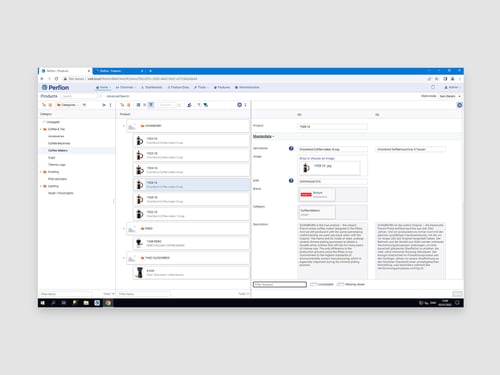Click the gear icon atop the details panel
This screenshot has height=375, width=500.
[460, 105]
